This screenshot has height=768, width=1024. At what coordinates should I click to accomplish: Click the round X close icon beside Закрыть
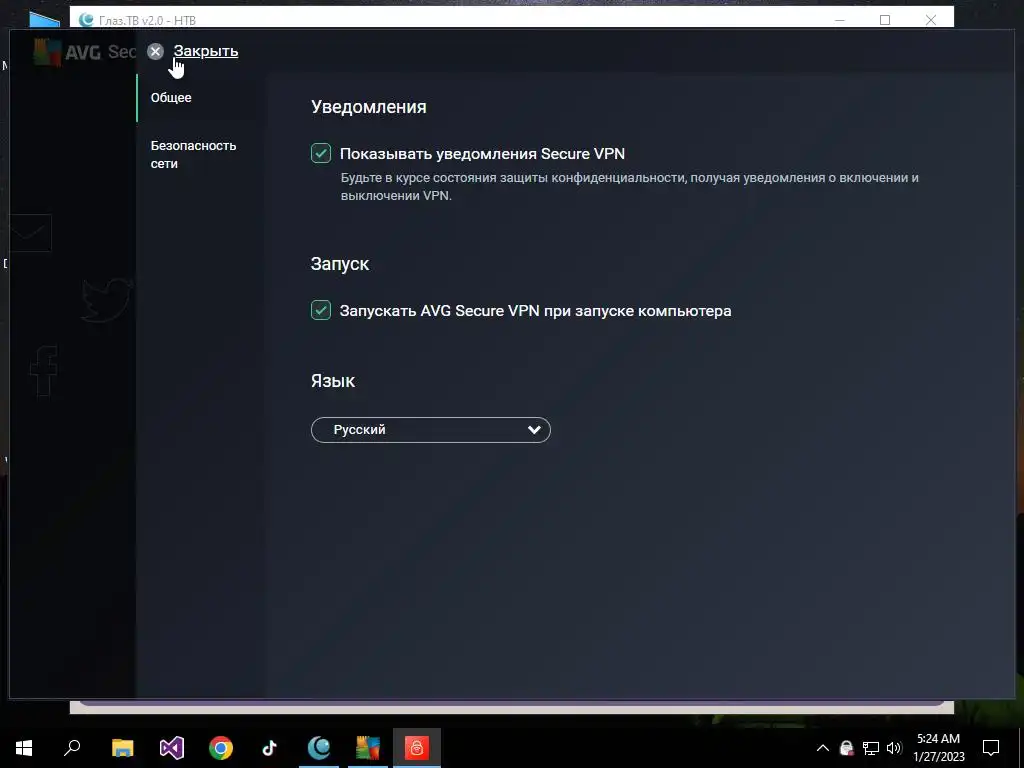[155, 52]
